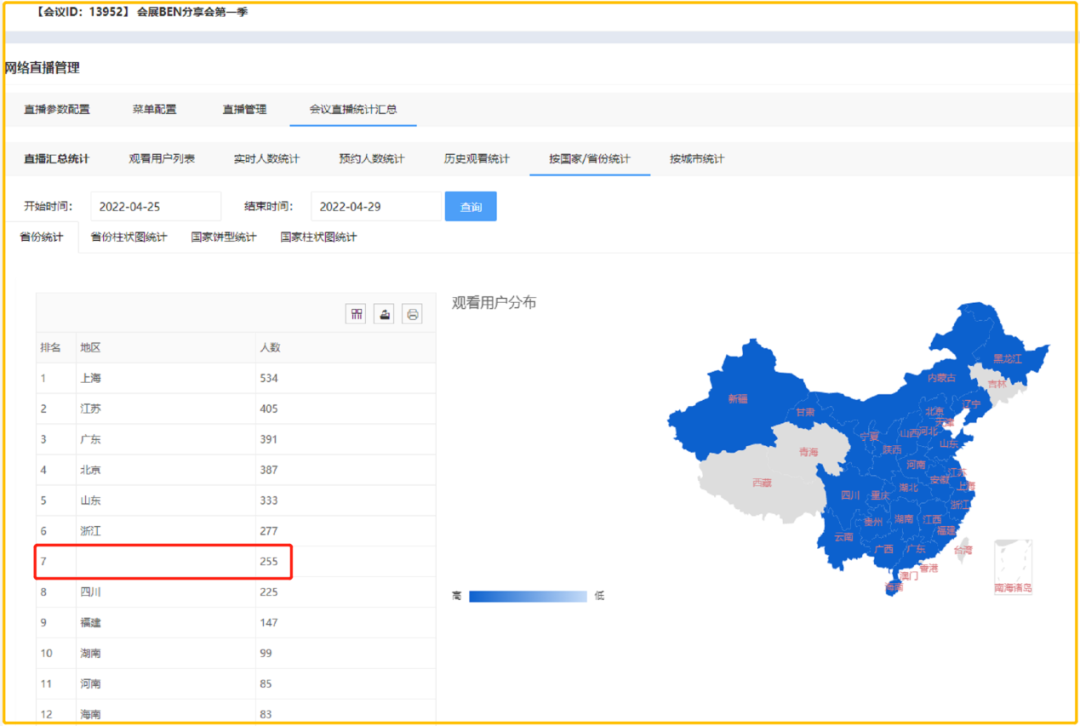Click 云南 region on the map

[x=844, y=537]
